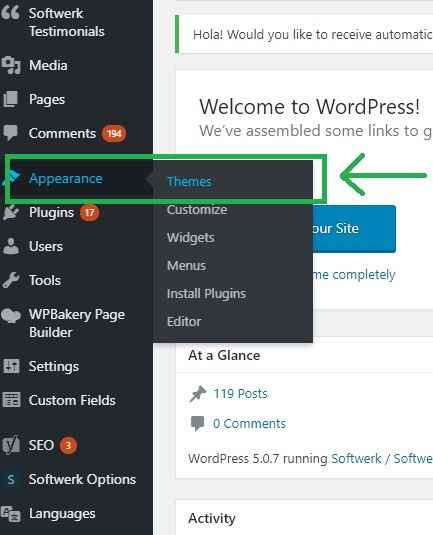Click the Yoast SEO icon
433x535 pixels.
click(x=11, y=445)
